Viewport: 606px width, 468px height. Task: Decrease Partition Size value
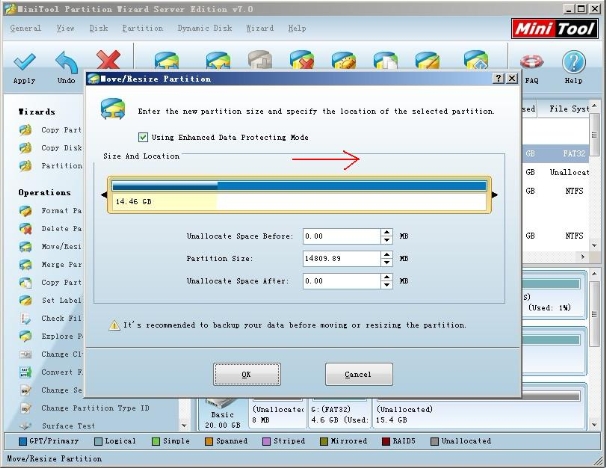tap(386, 262)
